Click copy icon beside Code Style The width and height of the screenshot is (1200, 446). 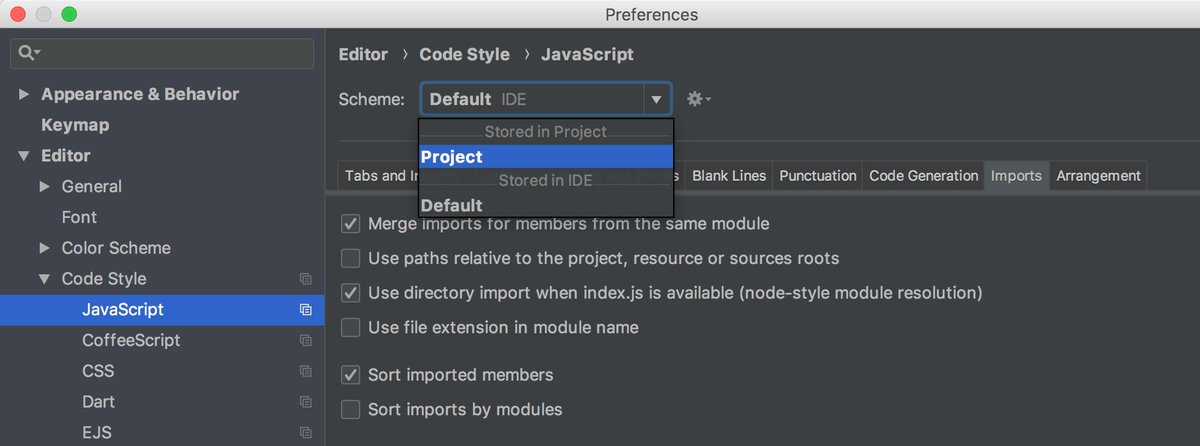pos(305,279)
